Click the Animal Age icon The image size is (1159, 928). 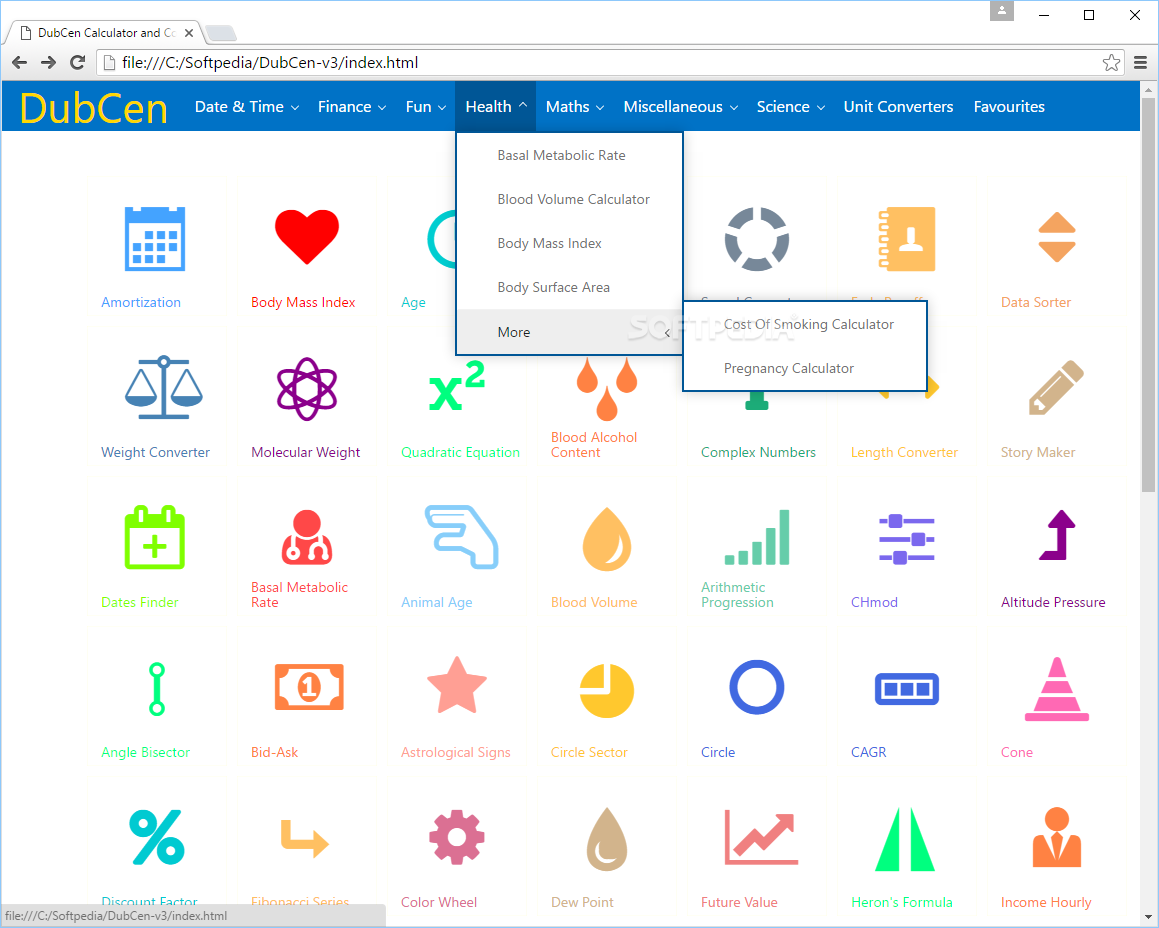(461, 537)
